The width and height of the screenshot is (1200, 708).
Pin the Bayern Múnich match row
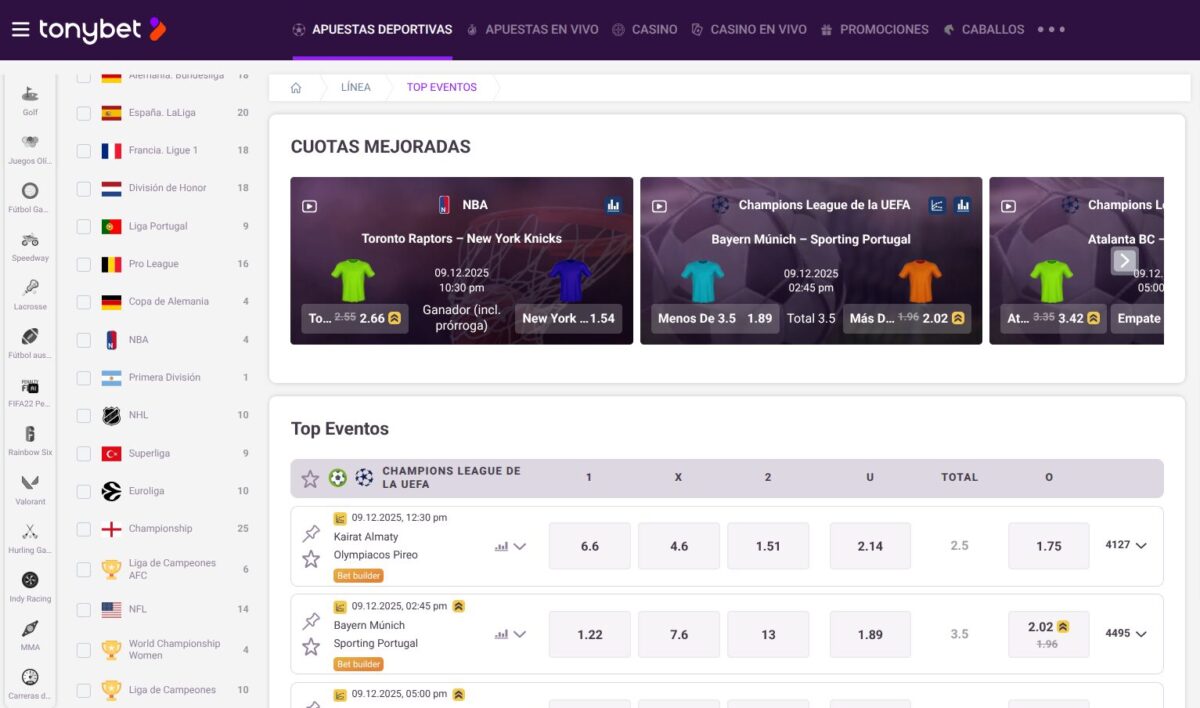[x=311, y=622]
